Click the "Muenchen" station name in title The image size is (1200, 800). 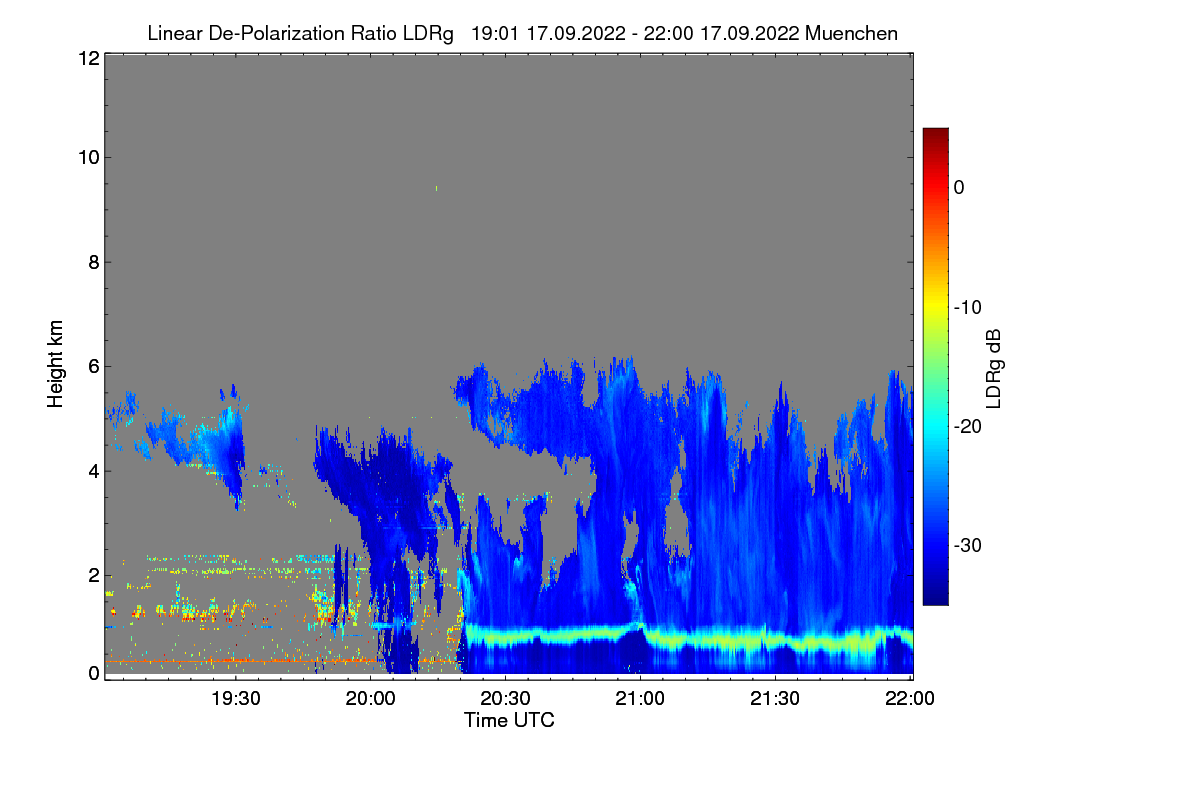851,33
